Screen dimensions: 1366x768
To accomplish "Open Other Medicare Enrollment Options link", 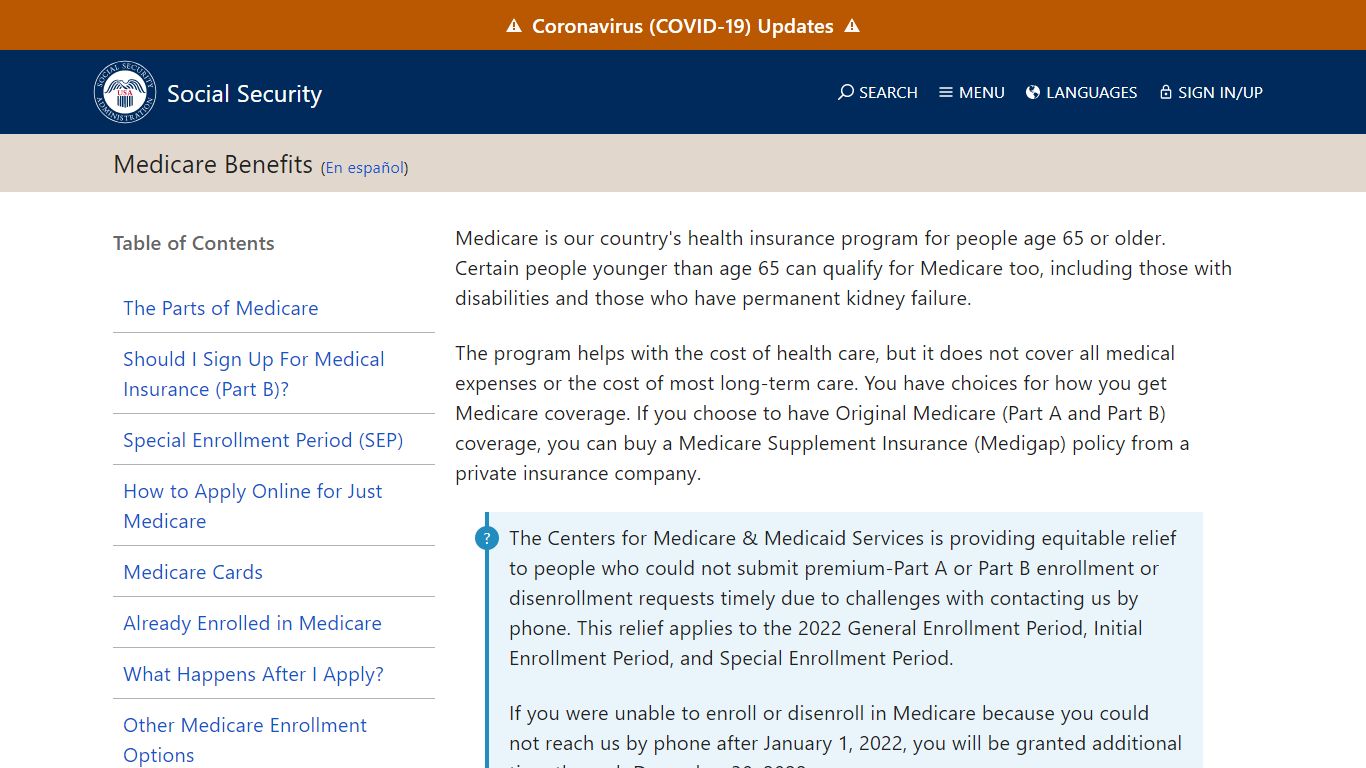I will 245,740.
